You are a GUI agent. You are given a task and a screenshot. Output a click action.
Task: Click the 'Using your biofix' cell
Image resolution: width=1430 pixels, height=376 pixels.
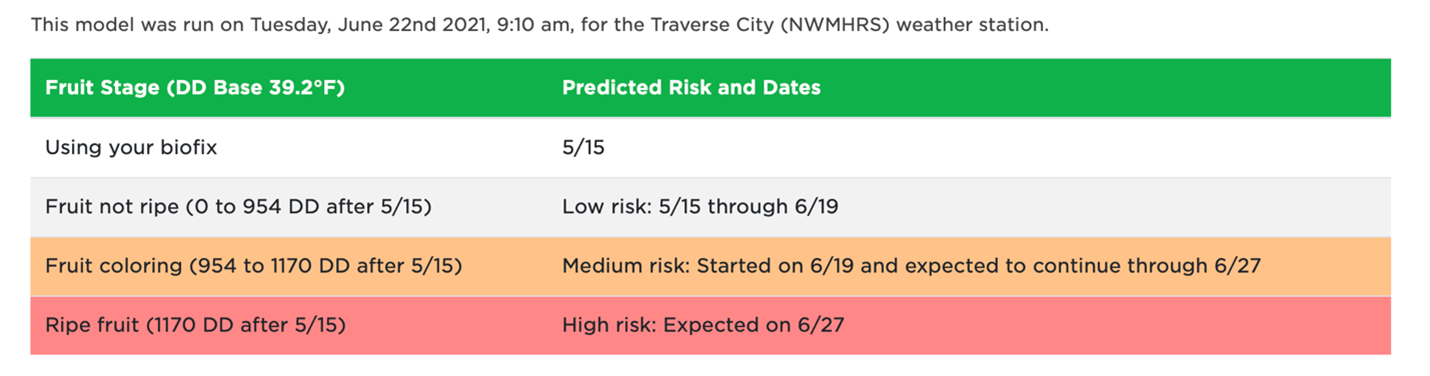131,148
